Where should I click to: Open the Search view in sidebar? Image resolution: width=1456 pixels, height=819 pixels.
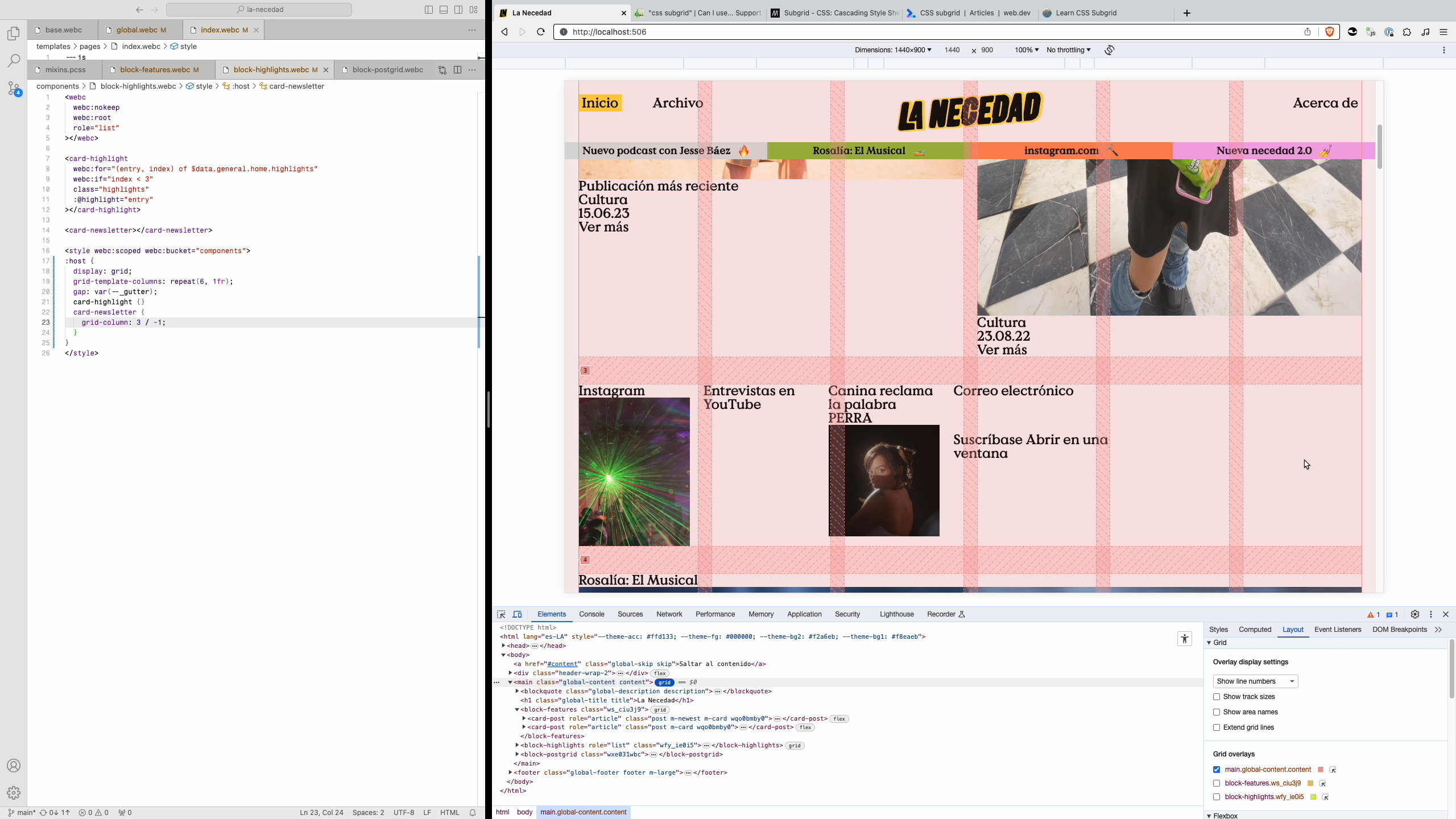click(14, 61)
